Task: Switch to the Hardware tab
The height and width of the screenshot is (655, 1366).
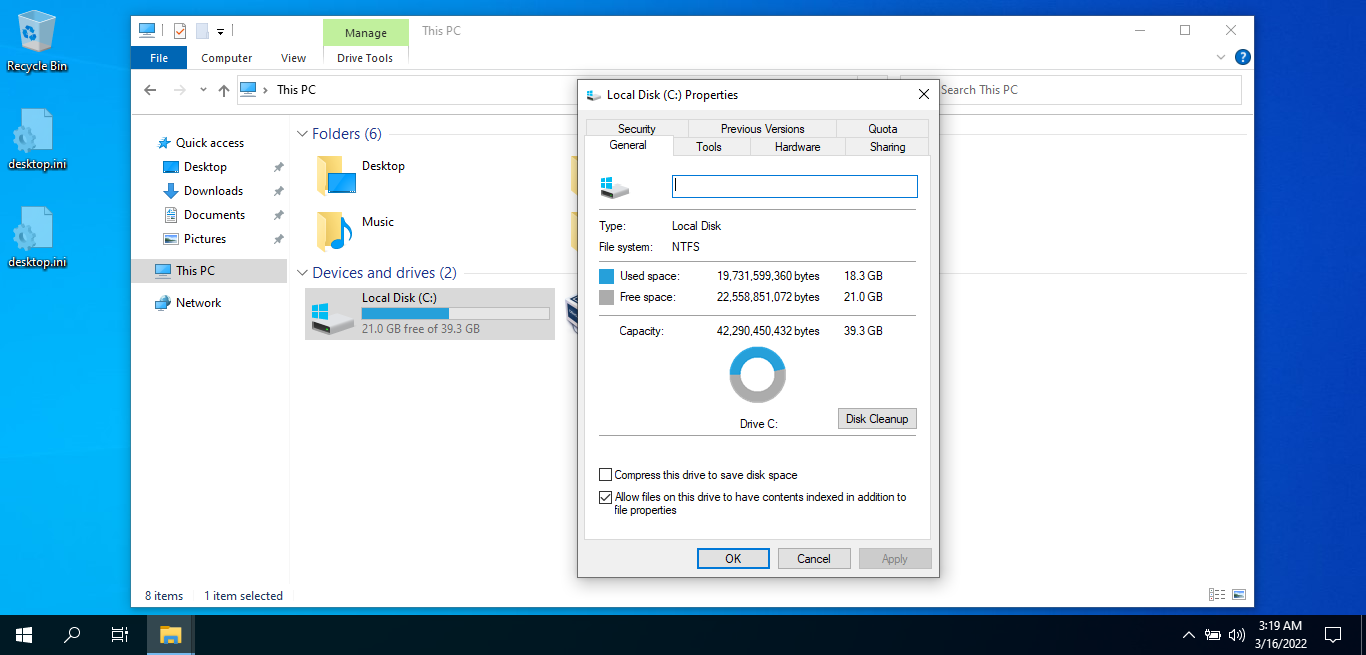Action: click(x=797, y=147)
